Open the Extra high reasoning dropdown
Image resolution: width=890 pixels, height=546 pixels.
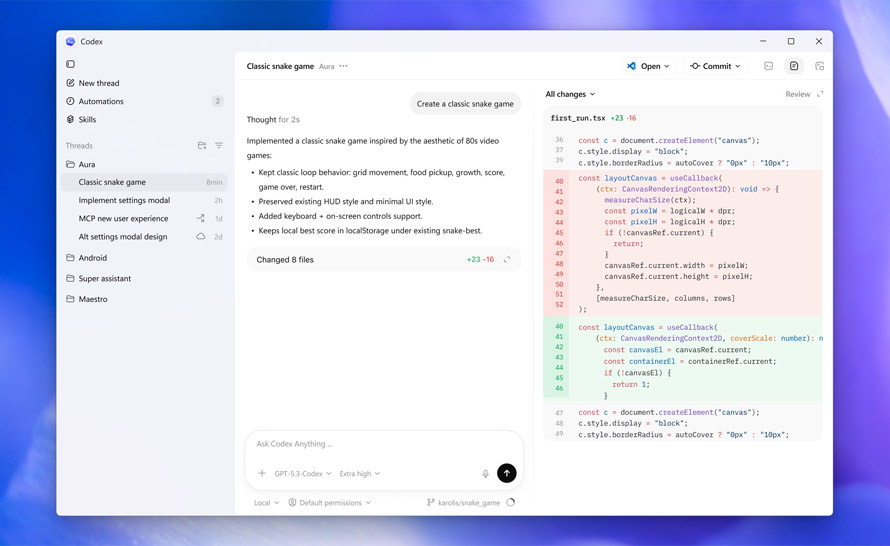(x=360, y=474)
